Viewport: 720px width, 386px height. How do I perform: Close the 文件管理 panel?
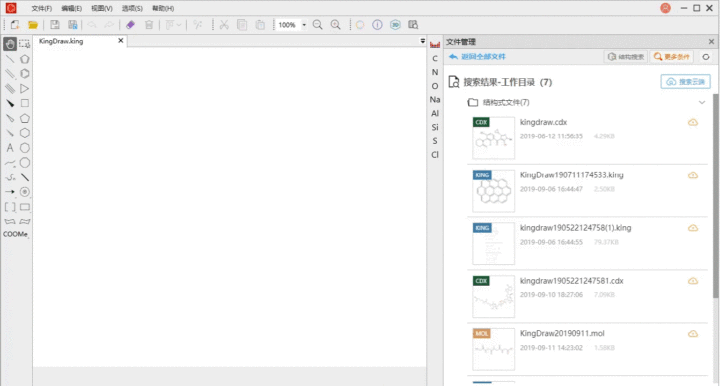pyautogui.click(x=711, y=42)
